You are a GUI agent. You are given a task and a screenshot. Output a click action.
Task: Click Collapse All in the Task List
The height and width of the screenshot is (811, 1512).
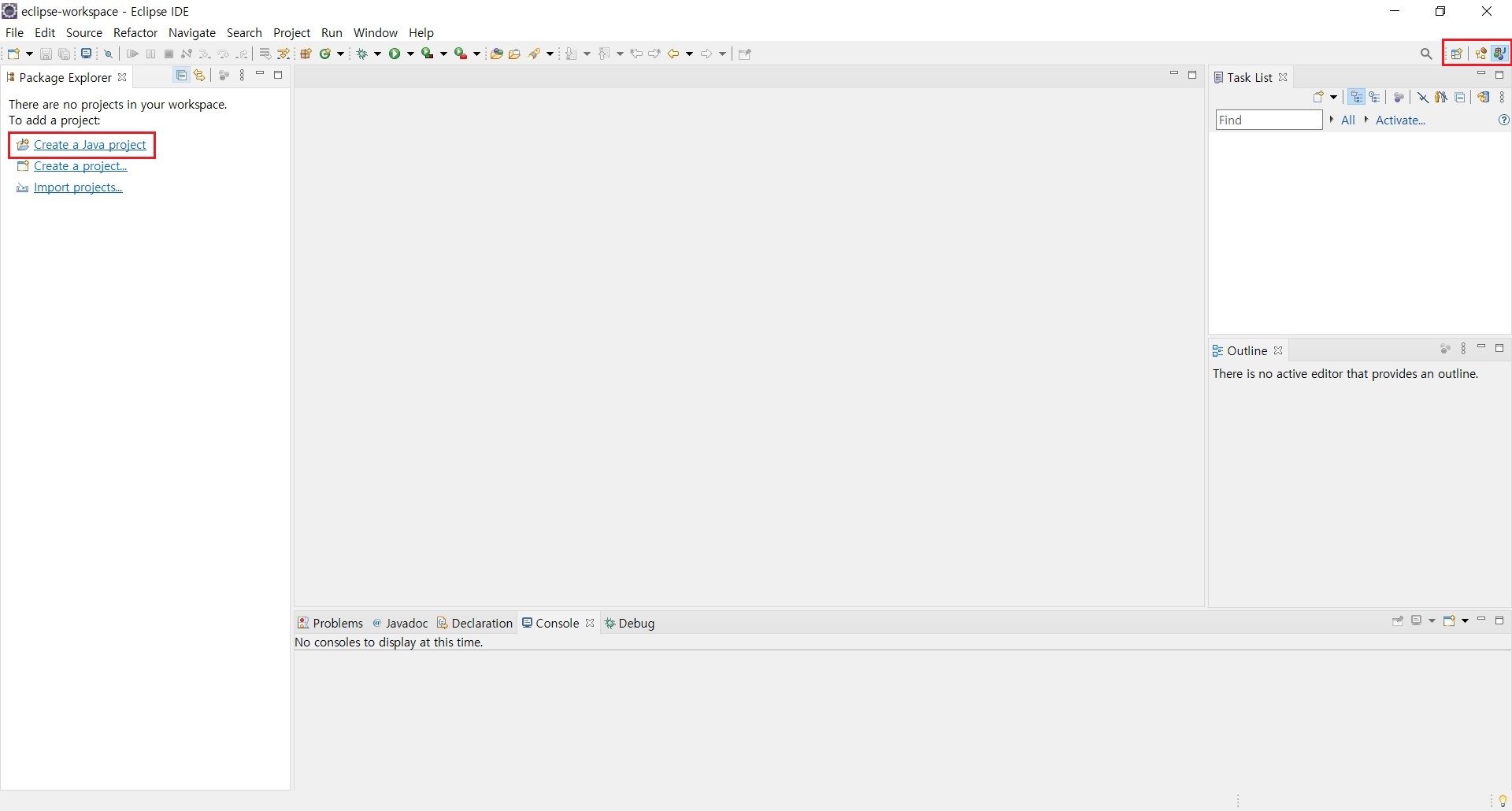(x=1460, y=97)
